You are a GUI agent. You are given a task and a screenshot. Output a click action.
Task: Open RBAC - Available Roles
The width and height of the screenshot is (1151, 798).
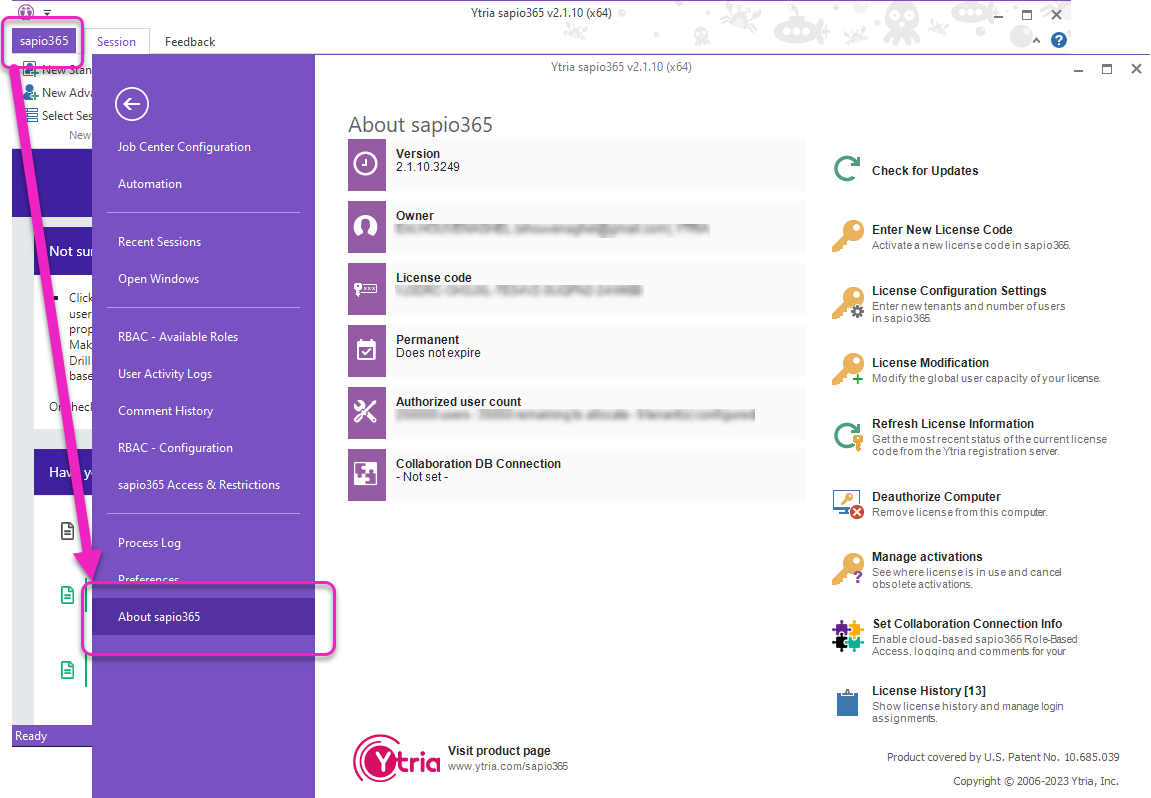coord(178,337)
